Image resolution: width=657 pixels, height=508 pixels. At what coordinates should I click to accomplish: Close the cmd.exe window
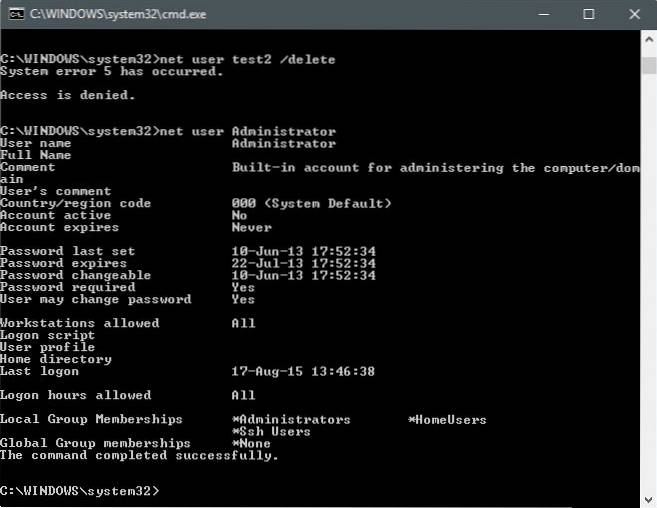(x=634, y=14)
